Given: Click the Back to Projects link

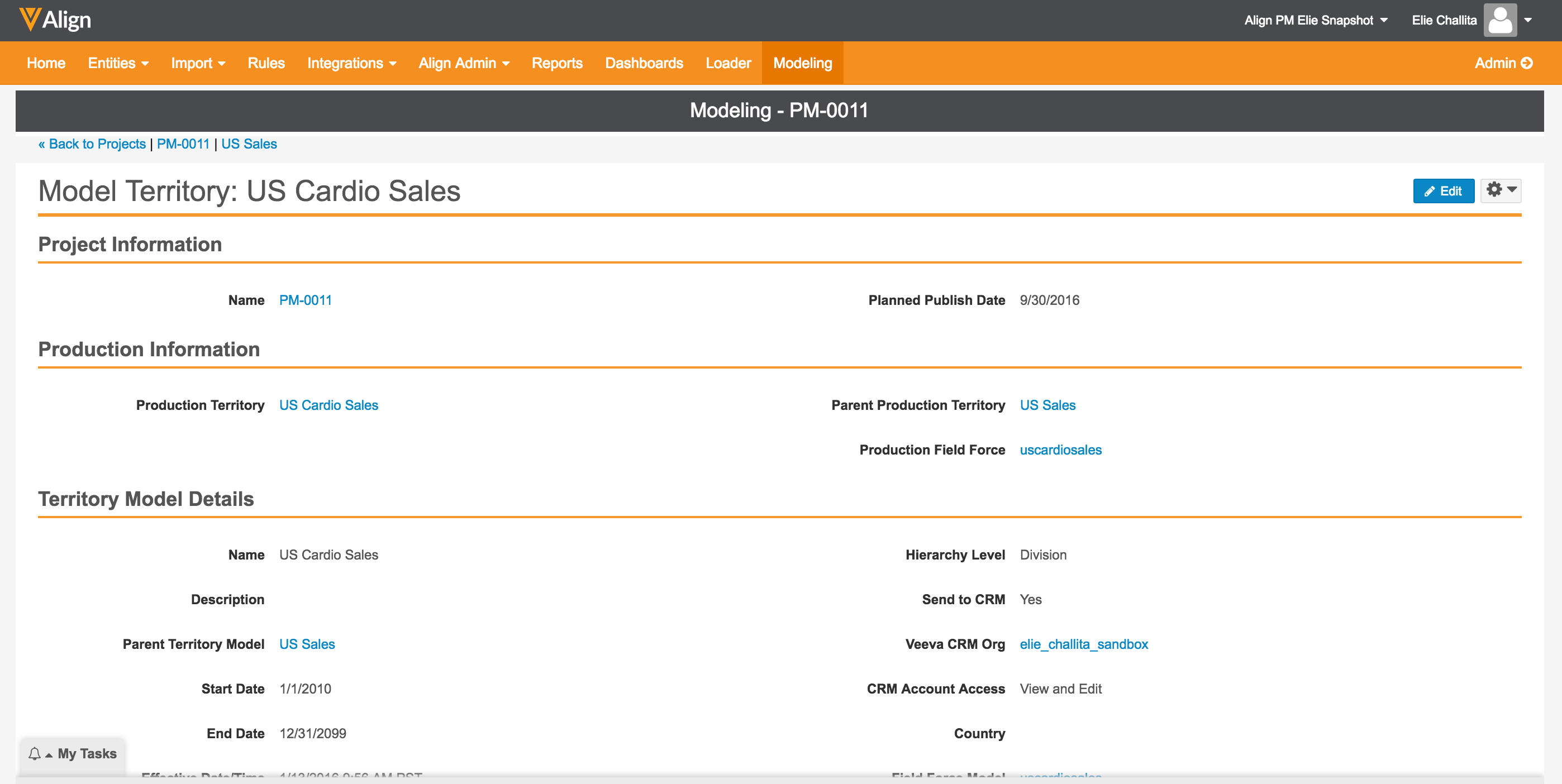Looking at the screenshot, I should [x=92, y=144].
